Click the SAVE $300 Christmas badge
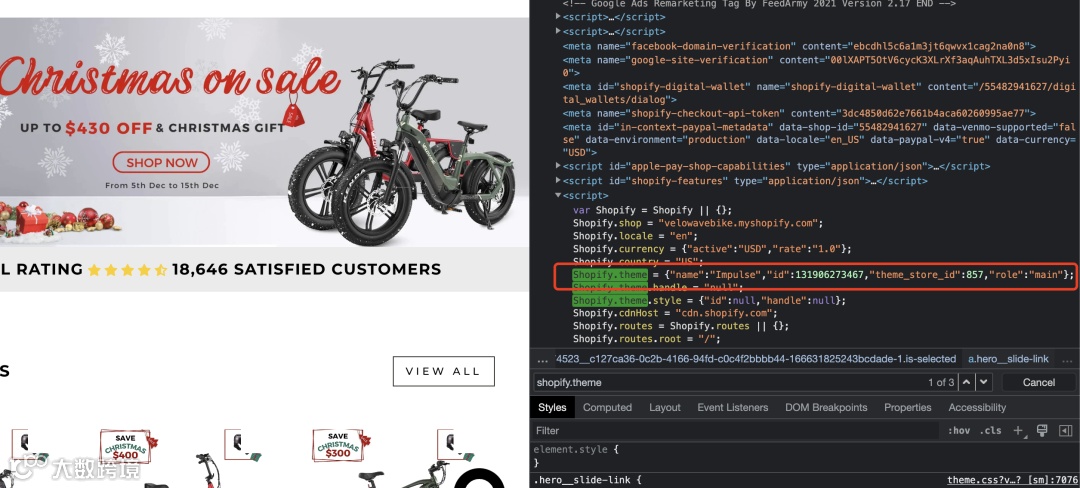The height and width of the screenshot is (488, 1080). tap(339, 446)
